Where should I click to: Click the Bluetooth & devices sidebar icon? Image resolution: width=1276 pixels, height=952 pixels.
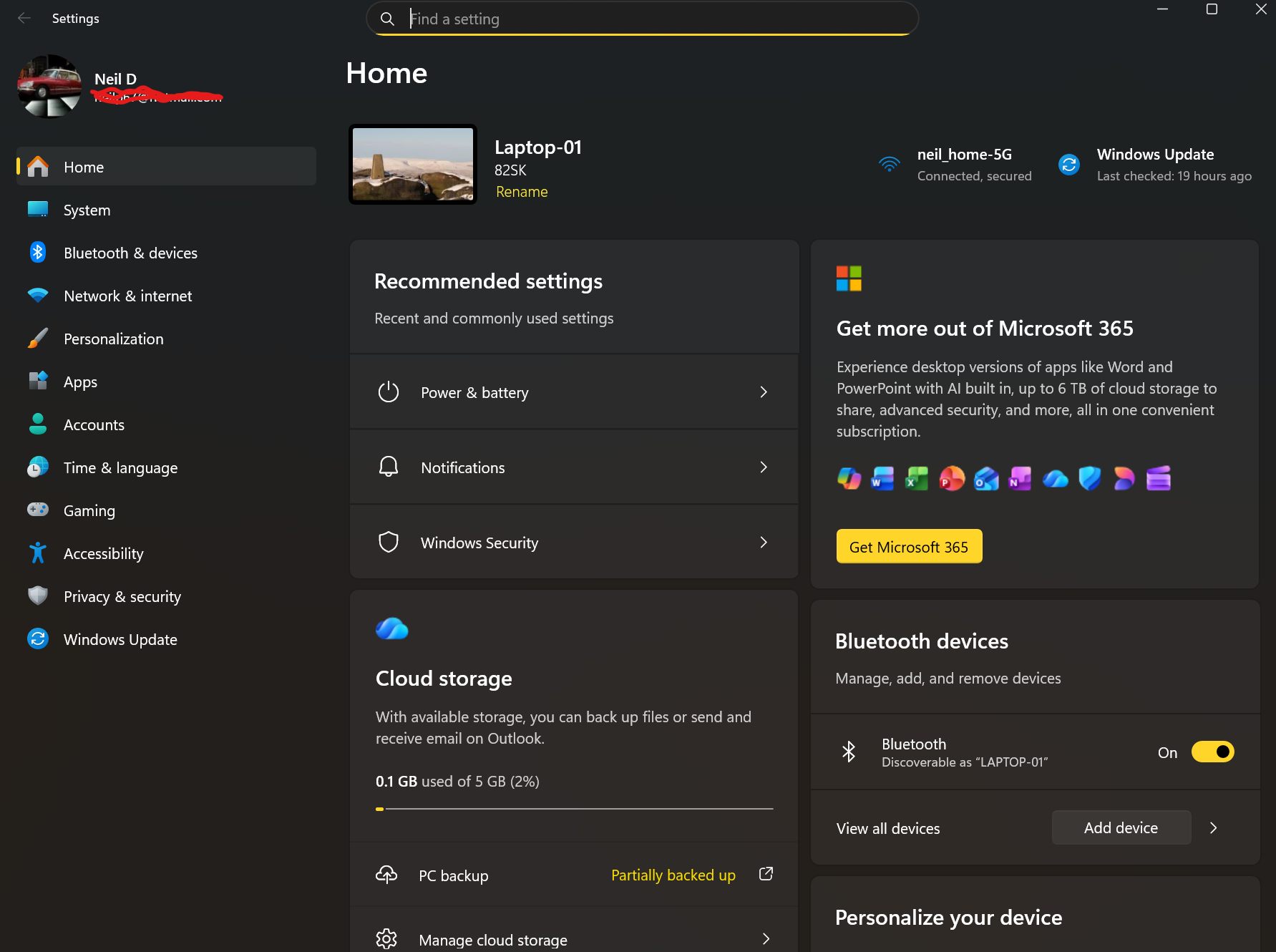pyautogui.click(x=38, y=253)
